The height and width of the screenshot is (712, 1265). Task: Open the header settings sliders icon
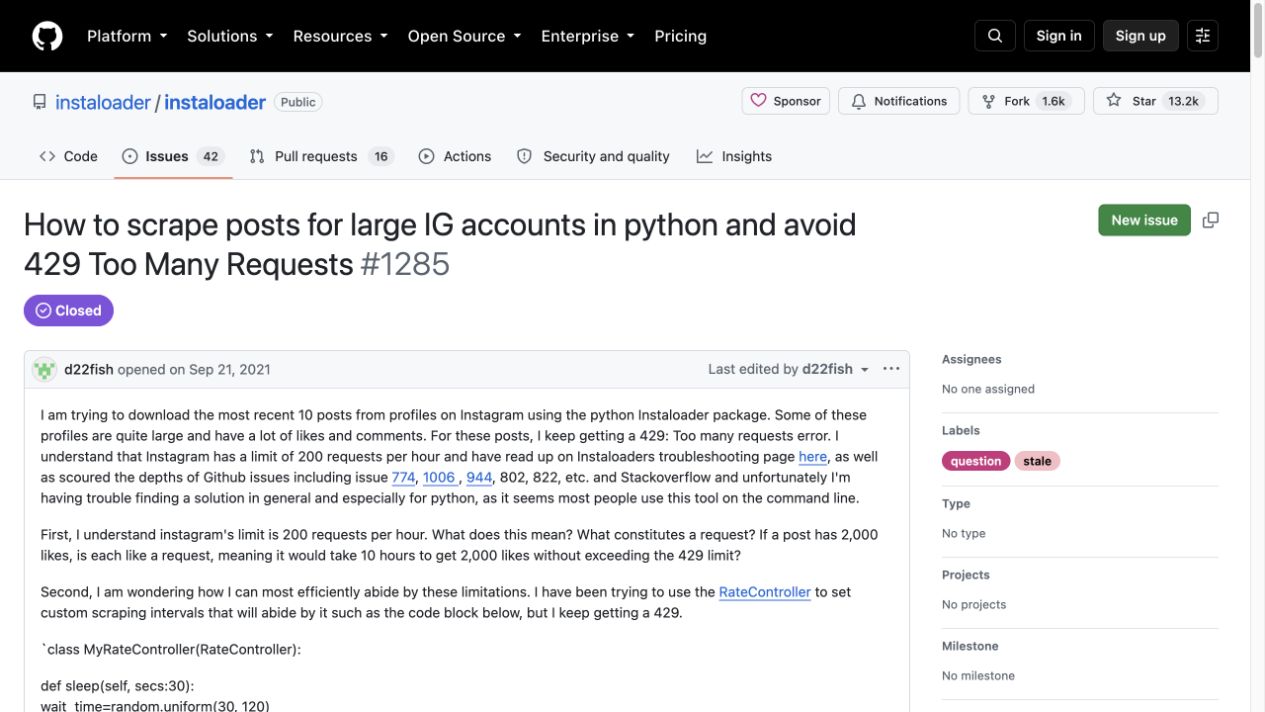pyautogui.click(x=1203, y=36)
